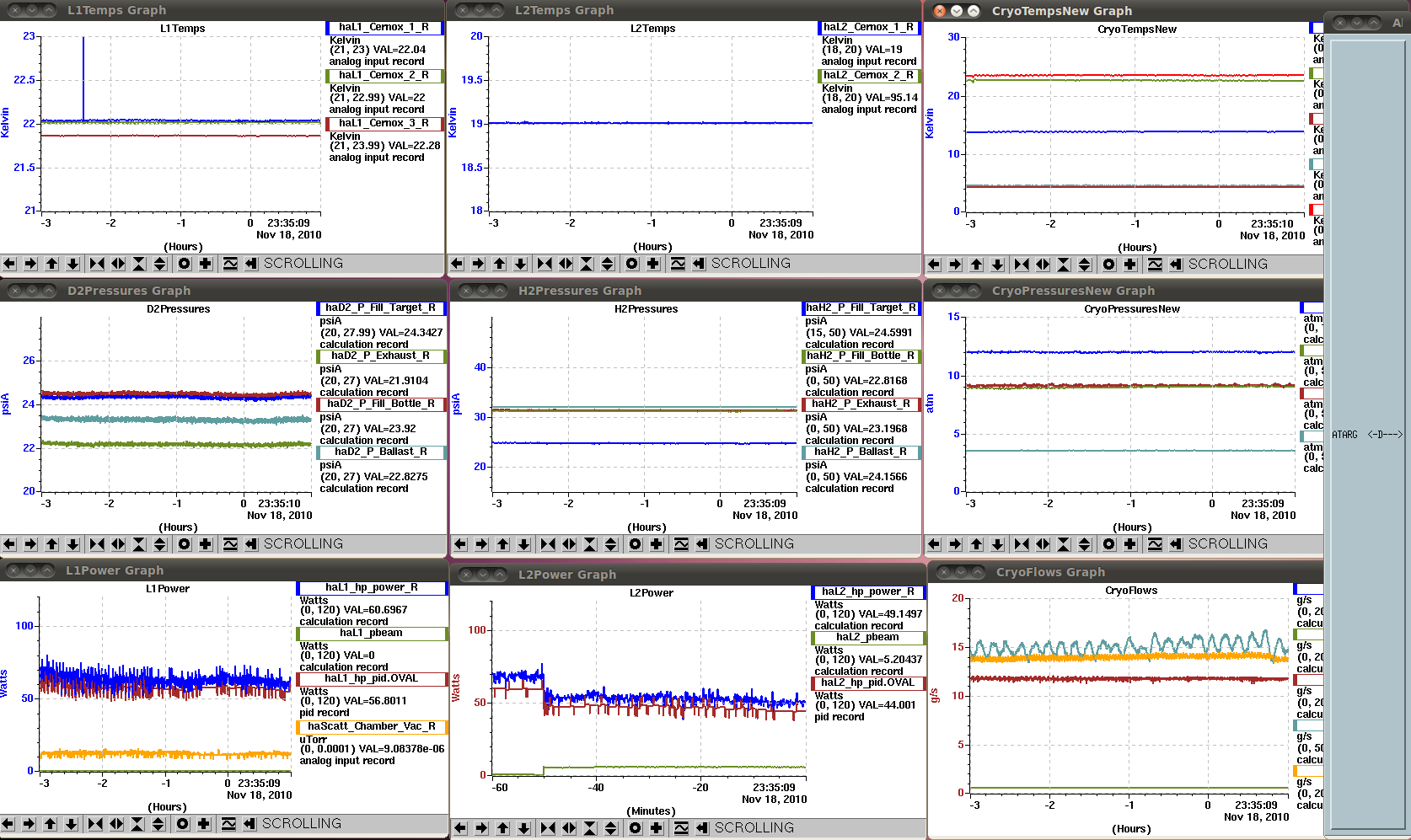Pan down arrow in H2Pressures Graph toolbar
The width and height of the screenshot is (1411, 840).
point(523,544)
